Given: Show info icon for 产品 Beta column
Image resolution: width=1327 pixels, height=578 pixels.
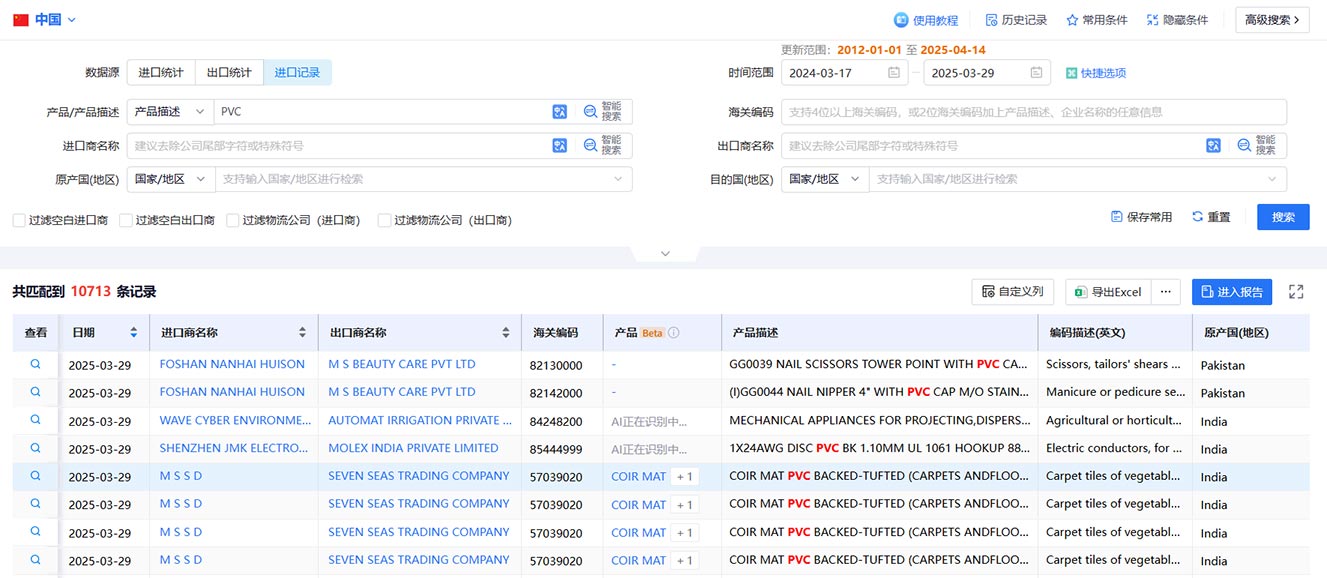Looking at the screenshot, I should coord(674,333).
